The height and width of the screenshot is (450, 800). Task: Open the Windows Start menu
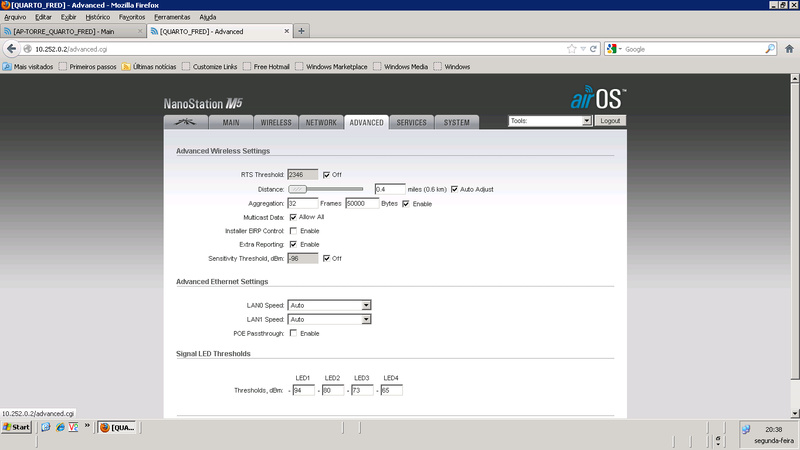coord(17,427)
